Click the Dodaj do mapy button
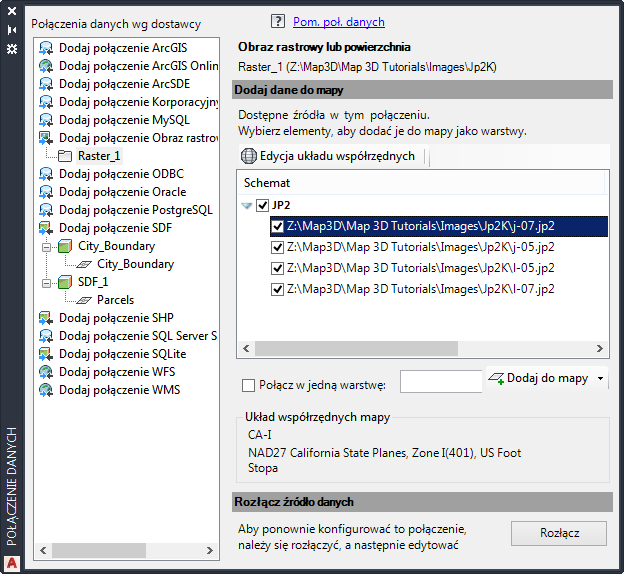 (538, 378)
